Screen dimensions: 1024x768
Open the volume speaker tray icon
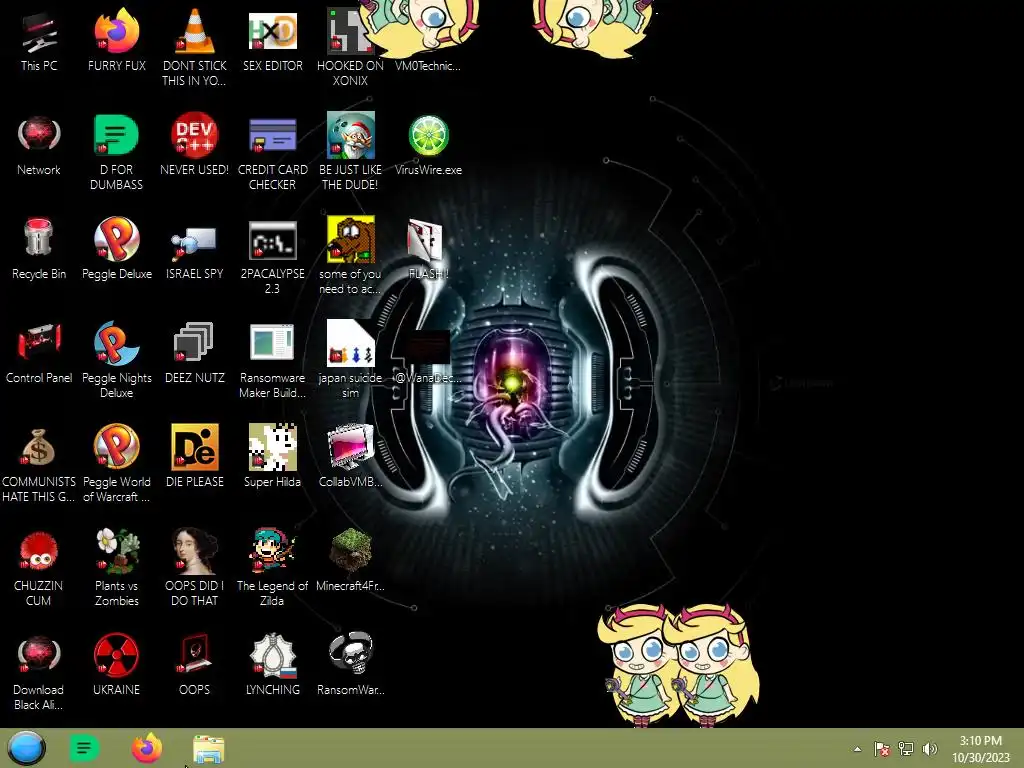coord(929,749)
